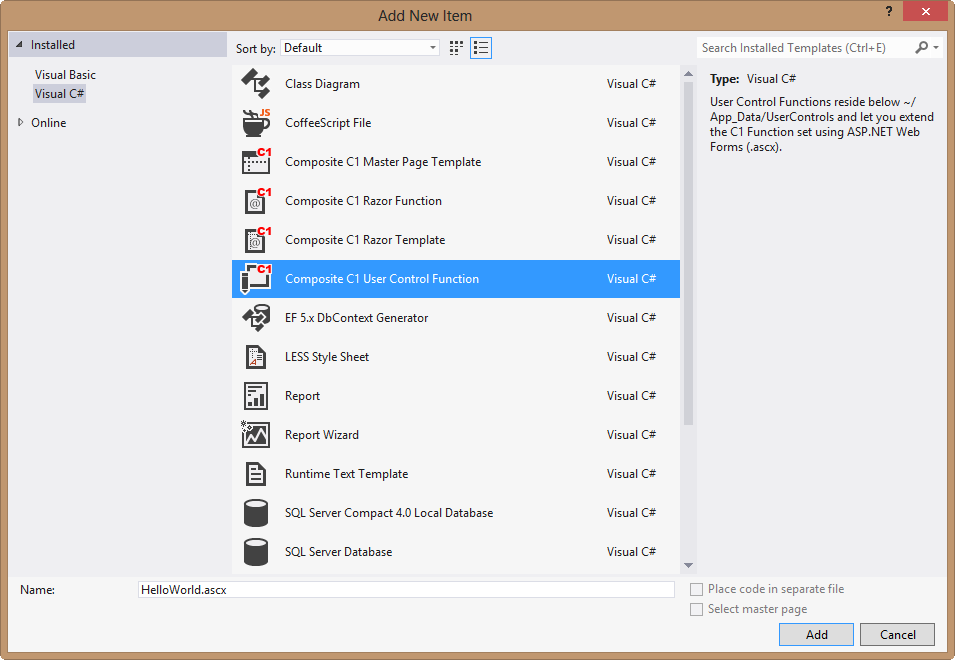Click the Class Diagram template icon

click(256, 84)
